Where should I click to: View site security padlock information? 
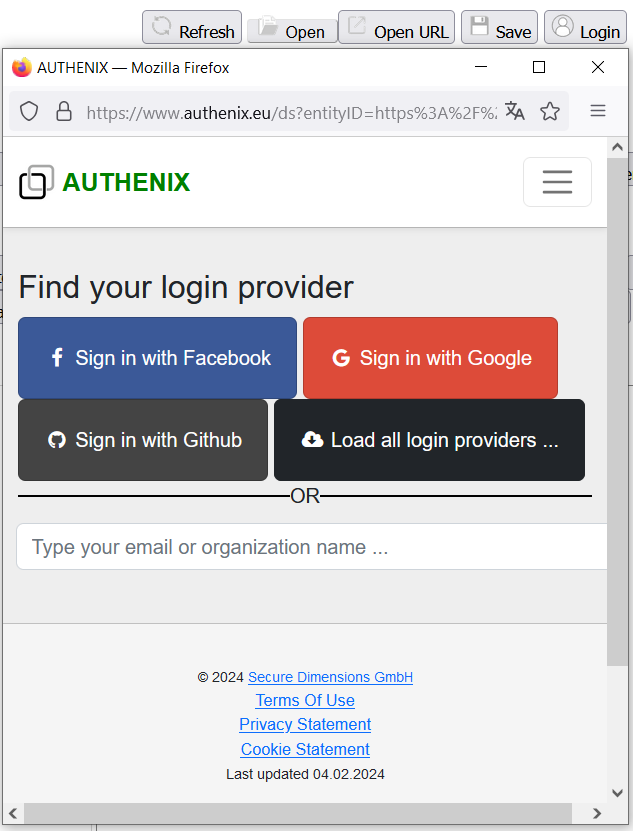coord(64,111)
